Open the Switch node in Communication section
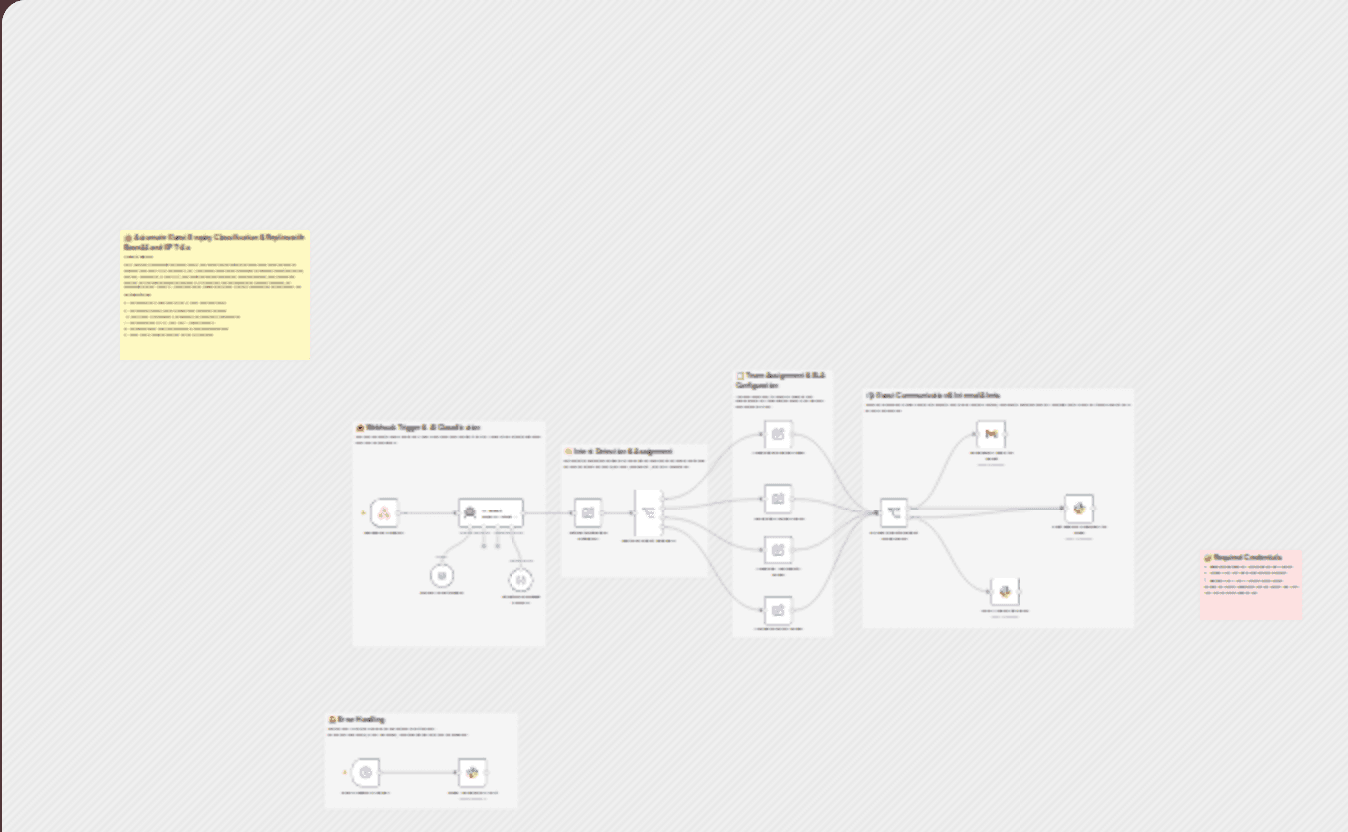The height and width of the screenshot is (832, 1348). click(x=894, y=513)
